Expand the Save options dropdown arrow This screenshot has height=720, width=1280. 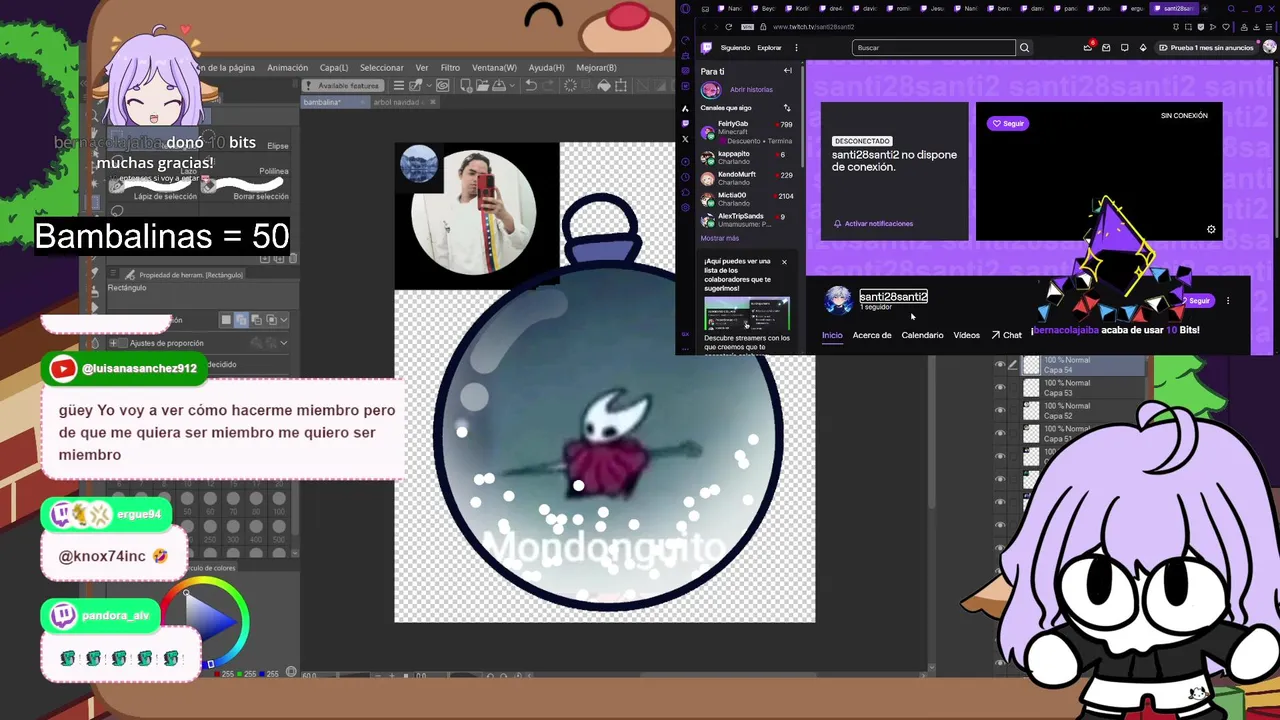pyautogui.click(x=512, y=86)
